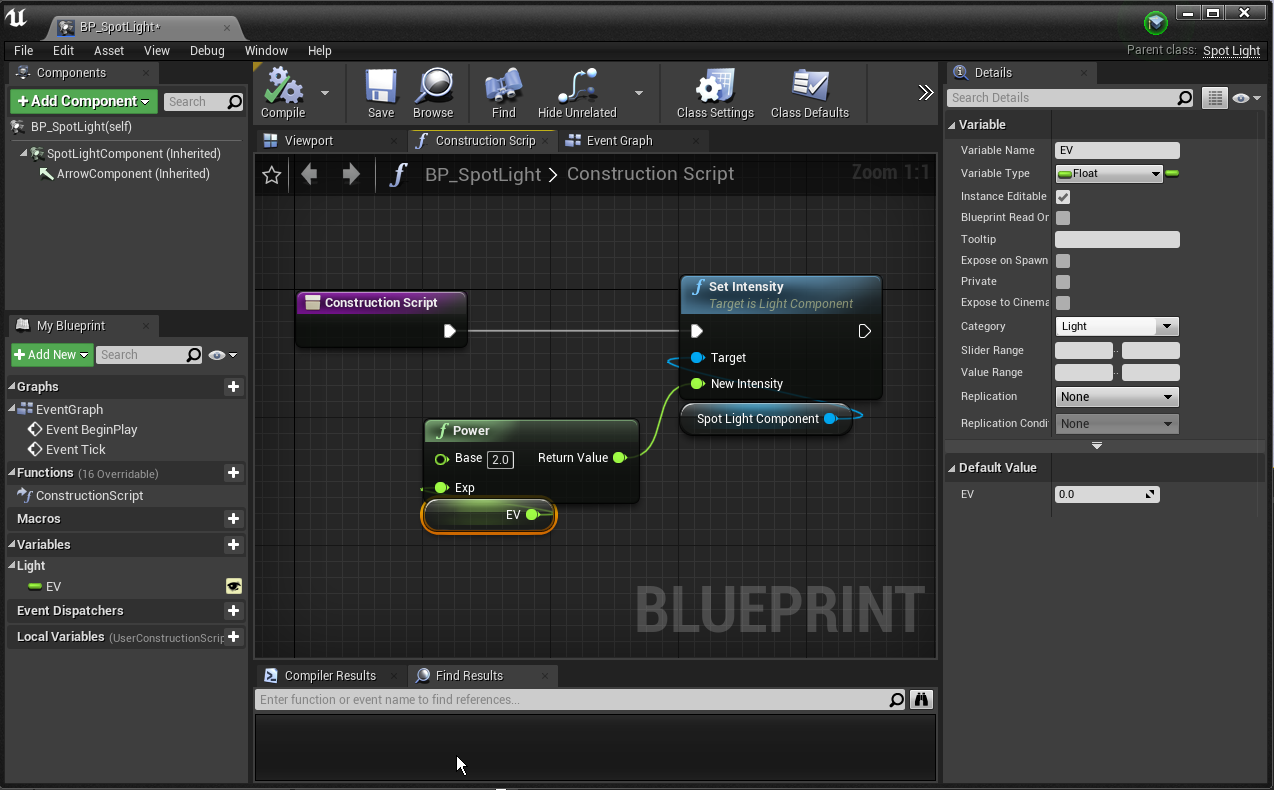
Task: Open Spot Light parent class link
Action: pyautogui.click(x=1231, y=51)
